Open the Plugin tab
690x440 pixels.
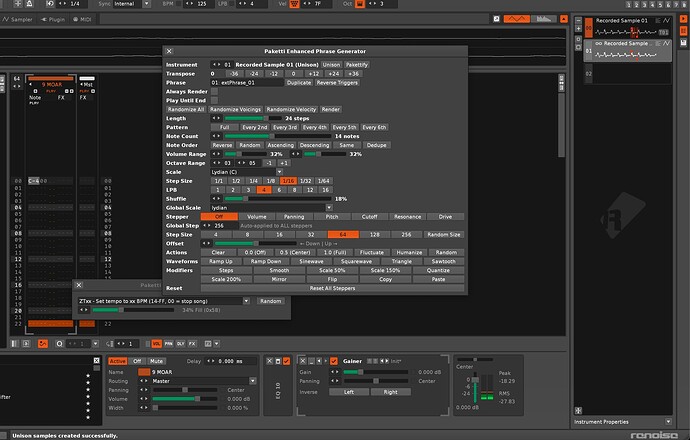(53, 19)
